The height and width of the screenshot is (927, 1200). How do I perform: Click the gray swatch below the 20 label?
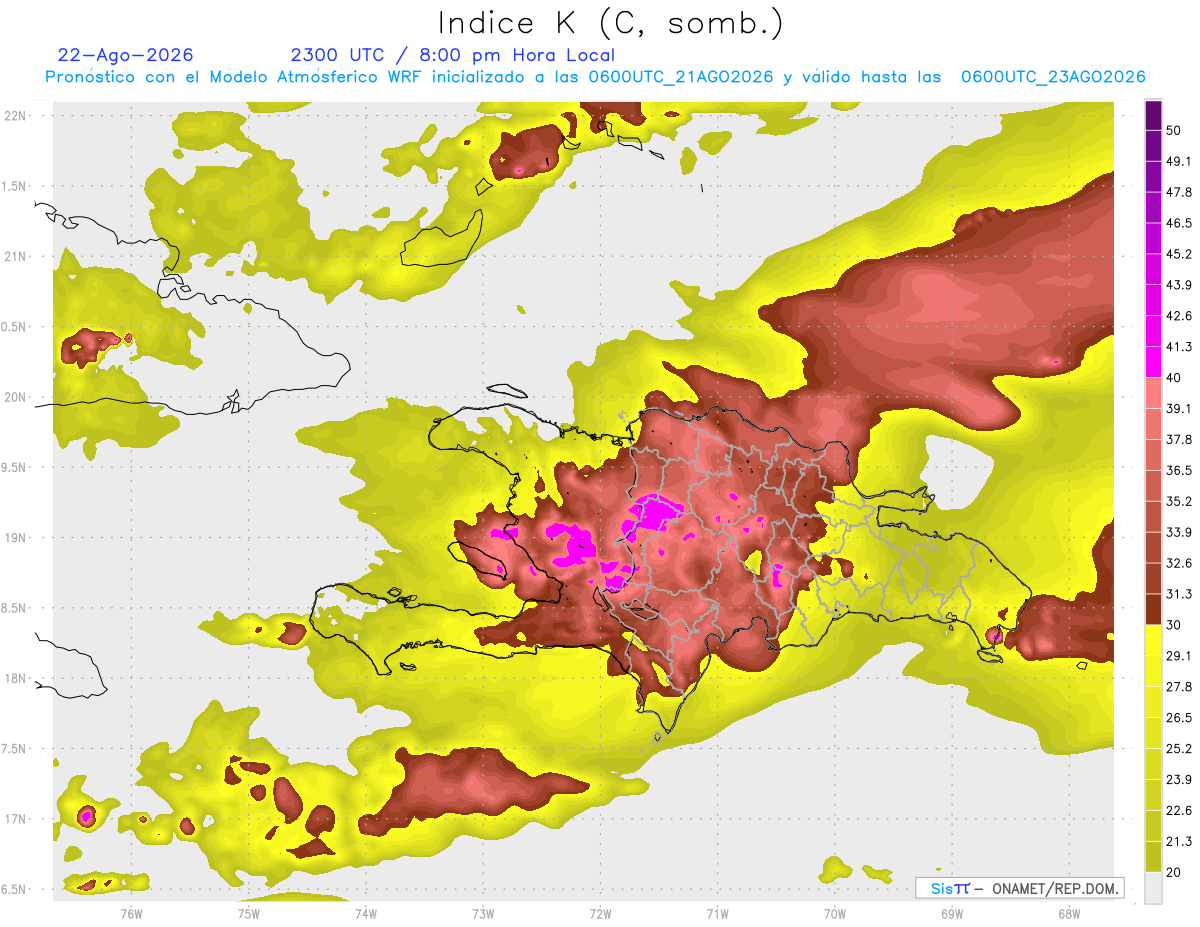click(1153, 888)
